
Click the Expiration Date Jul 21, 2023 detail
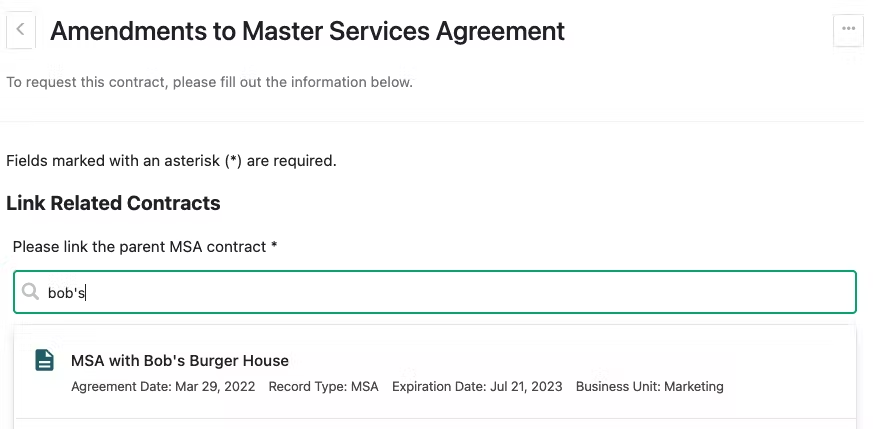pos(477,386)
